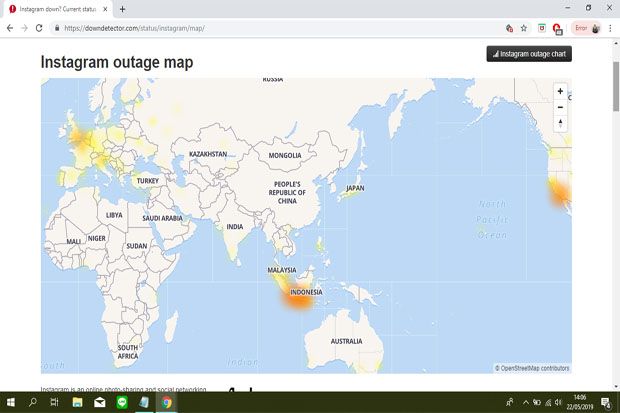Reload the Downdetector page
The image size is (620, 413).
point(39,28)
